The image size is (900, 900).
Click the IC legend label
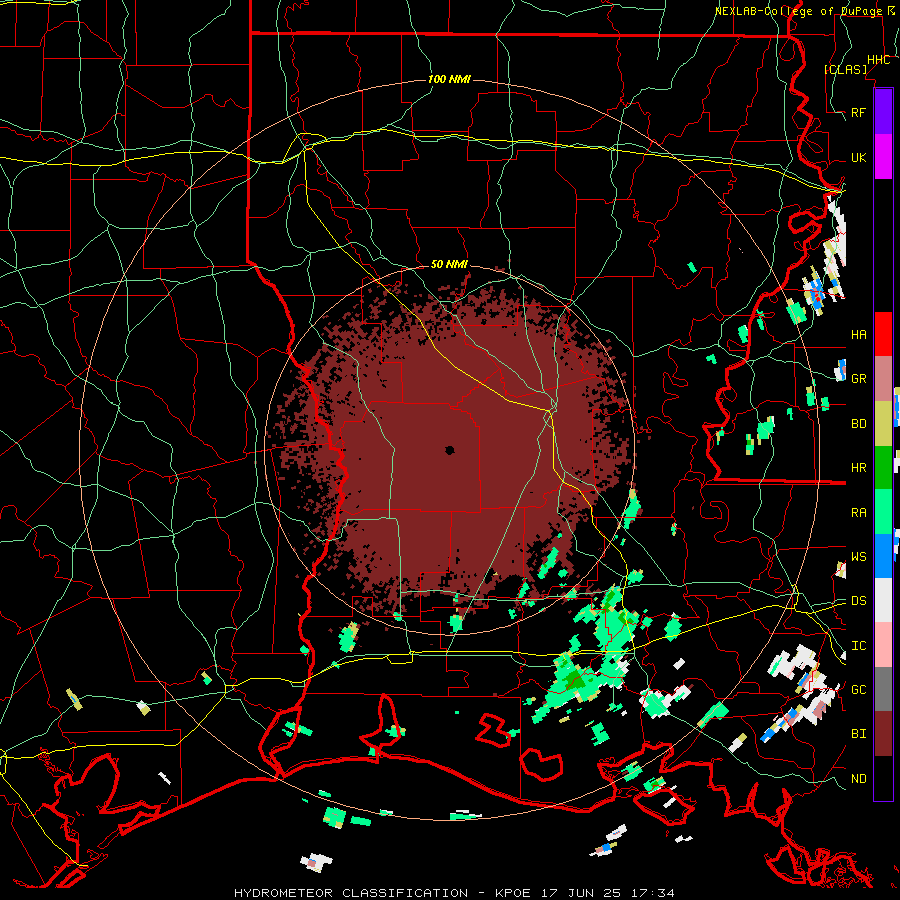point(859,645)
